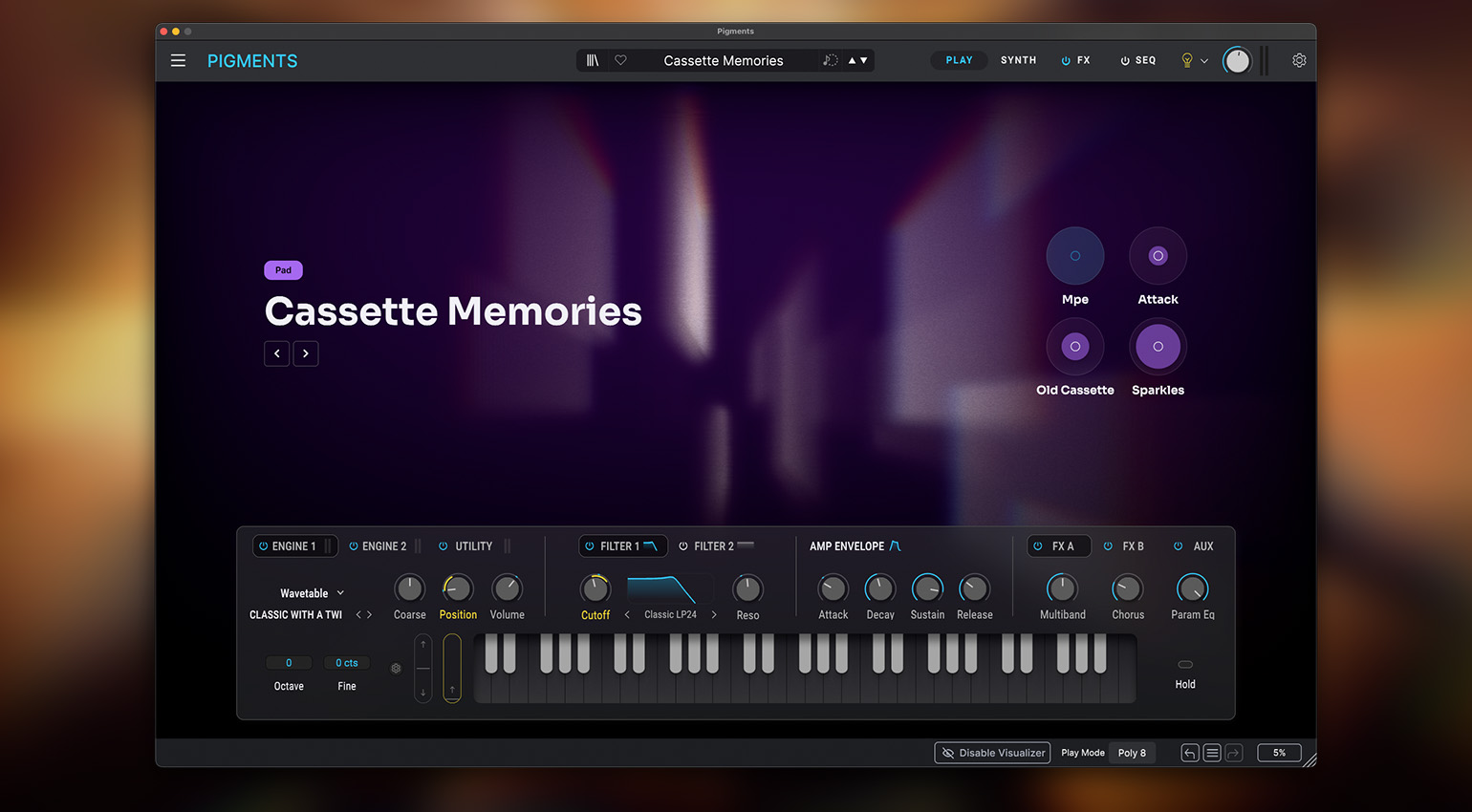The height and width of the screenshot is (812, 1472).
Task: Expand the chevron beside the lightbulb
Action: pyautogui.click(x=1204, y=61)
